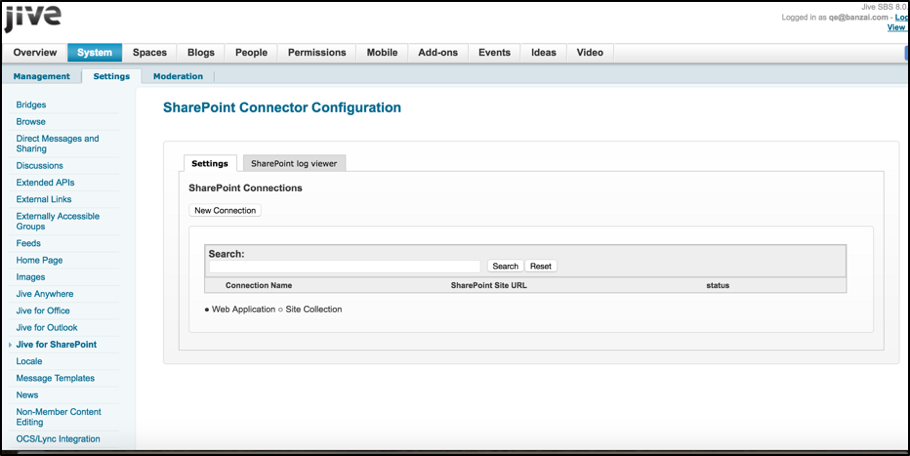The width and height of the screenshot is (910, 456).
Task: Open the Permissions tab
Action: pos(317,52)
